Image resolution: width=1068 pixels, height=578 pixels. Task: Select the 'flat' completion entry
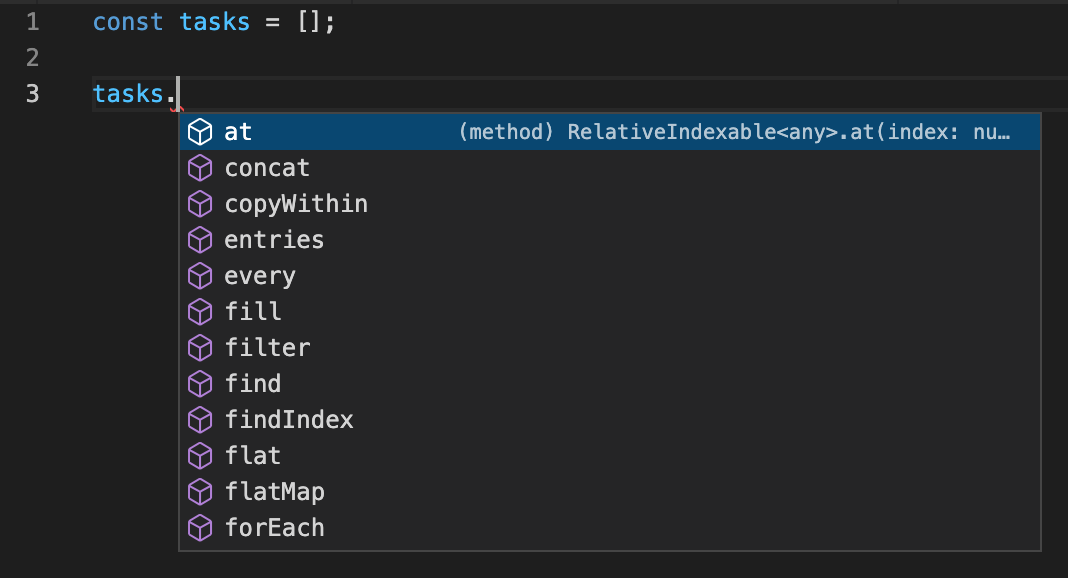pos(252,455)
